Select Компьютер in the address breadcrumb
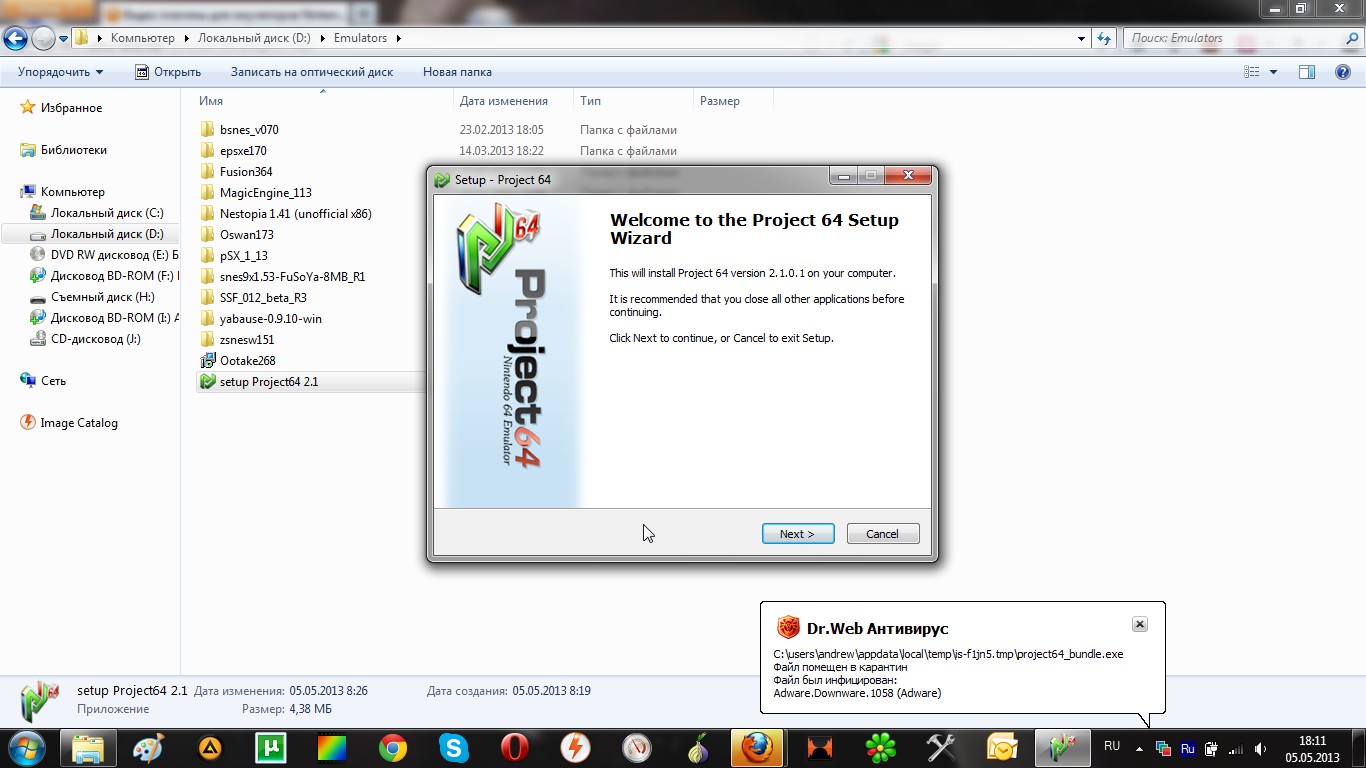Image resolution: width=1366 pixels, height=768 pixels. 142,38
